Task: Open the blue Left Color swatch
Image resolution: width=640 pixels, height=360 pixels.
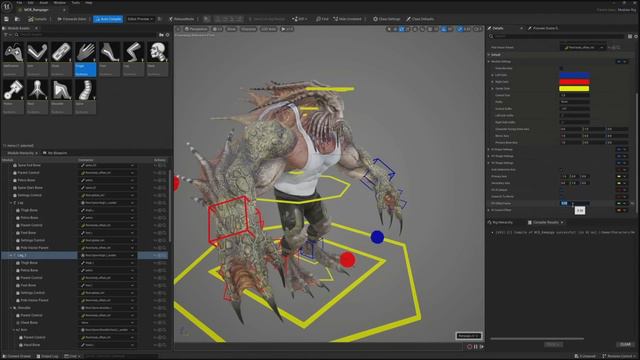Action: [x=574, y=75]
